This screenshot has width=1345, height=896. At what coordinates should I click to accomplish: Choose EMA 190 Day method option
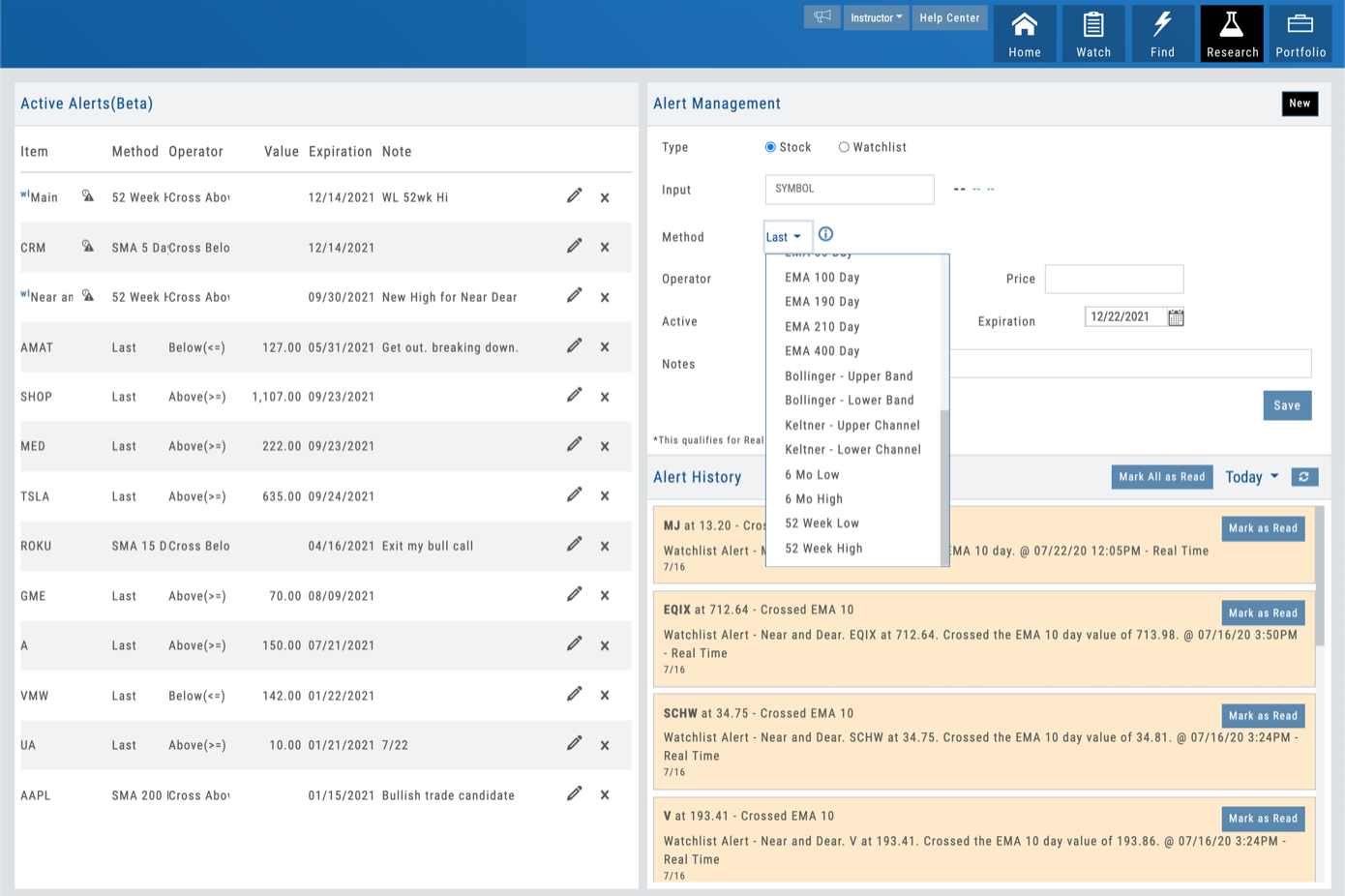point(822,302)
